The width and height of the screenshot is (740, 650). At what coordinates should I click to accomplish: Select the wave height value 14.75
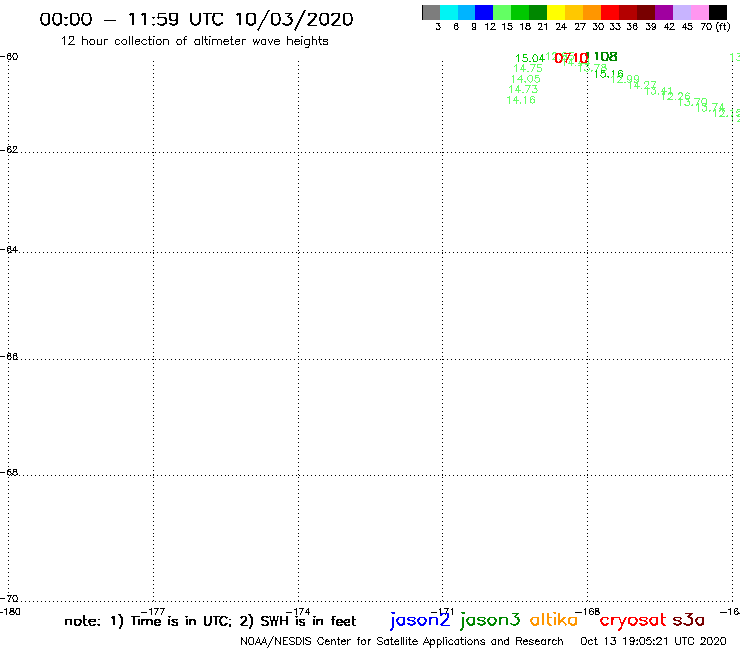528,68
